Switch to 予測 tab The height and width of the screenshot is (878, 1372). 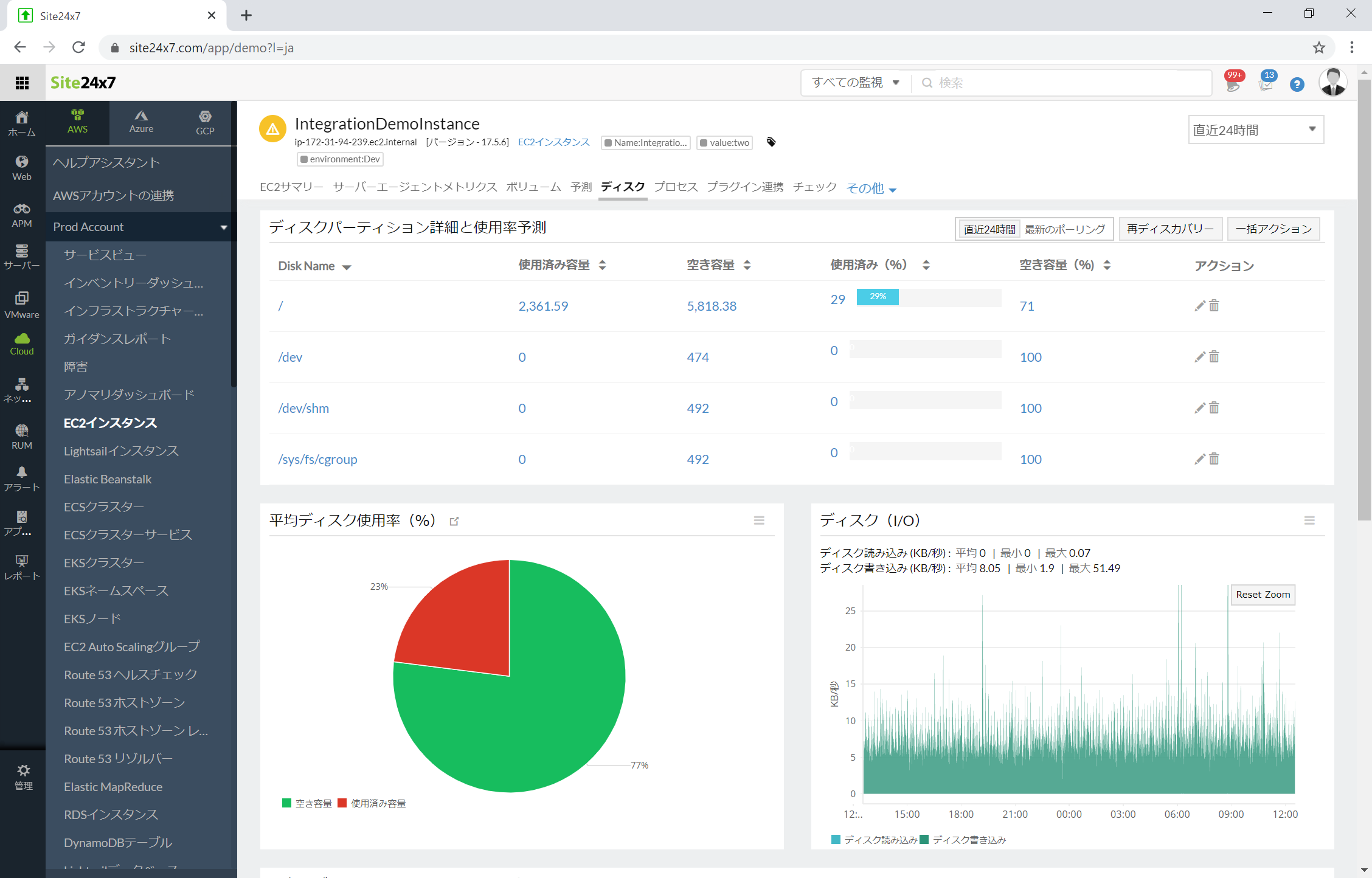coord(581,187)
